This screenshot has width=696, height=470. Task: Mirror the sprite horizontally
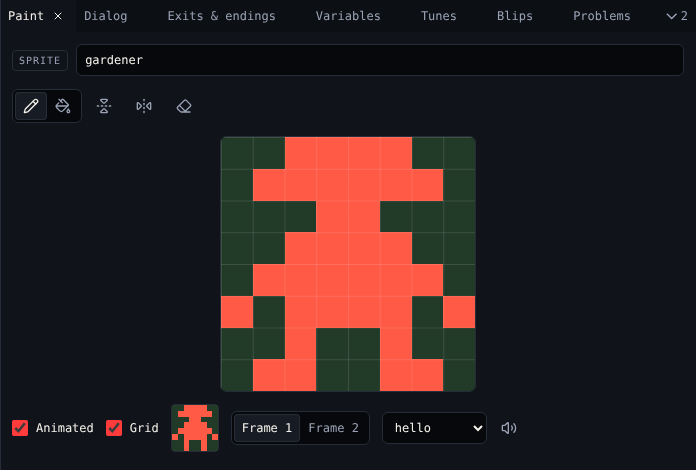pos(144,106)
